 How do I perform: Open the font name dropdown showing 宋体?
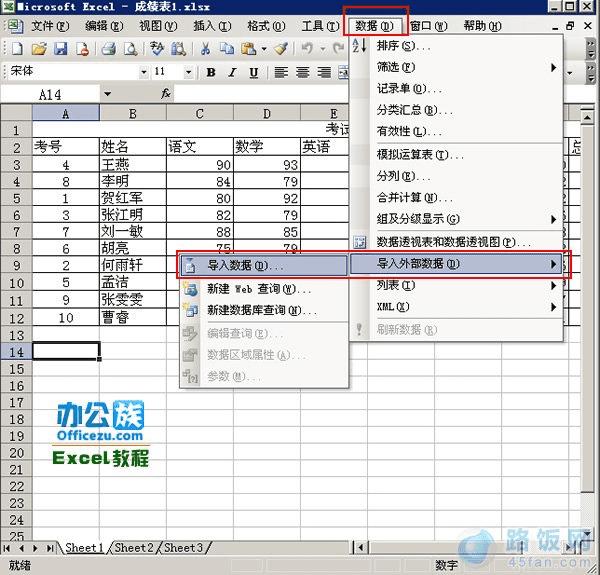point(144,72)
